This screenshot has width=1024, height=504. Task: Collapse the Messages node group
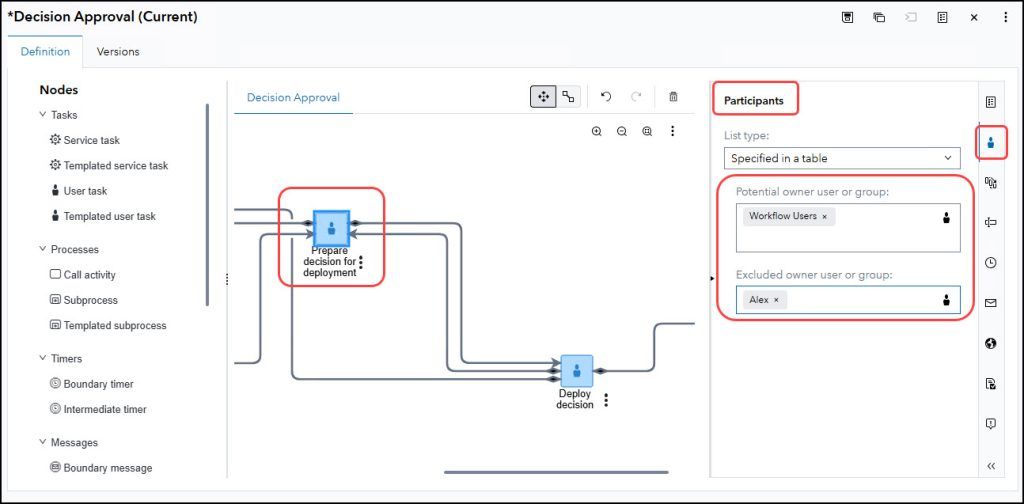43,443
